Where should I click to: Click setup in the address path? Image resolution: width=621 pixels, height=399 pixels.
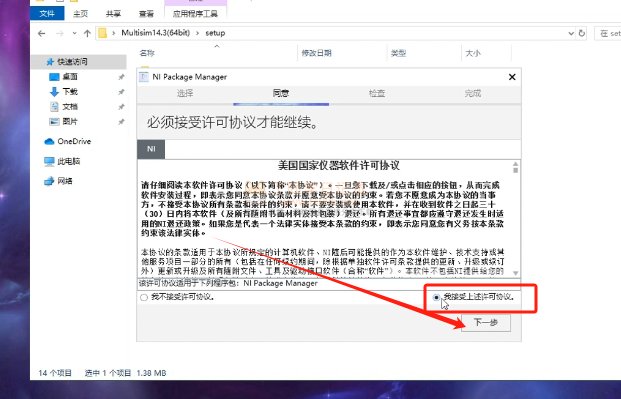(x=215, y=33)
